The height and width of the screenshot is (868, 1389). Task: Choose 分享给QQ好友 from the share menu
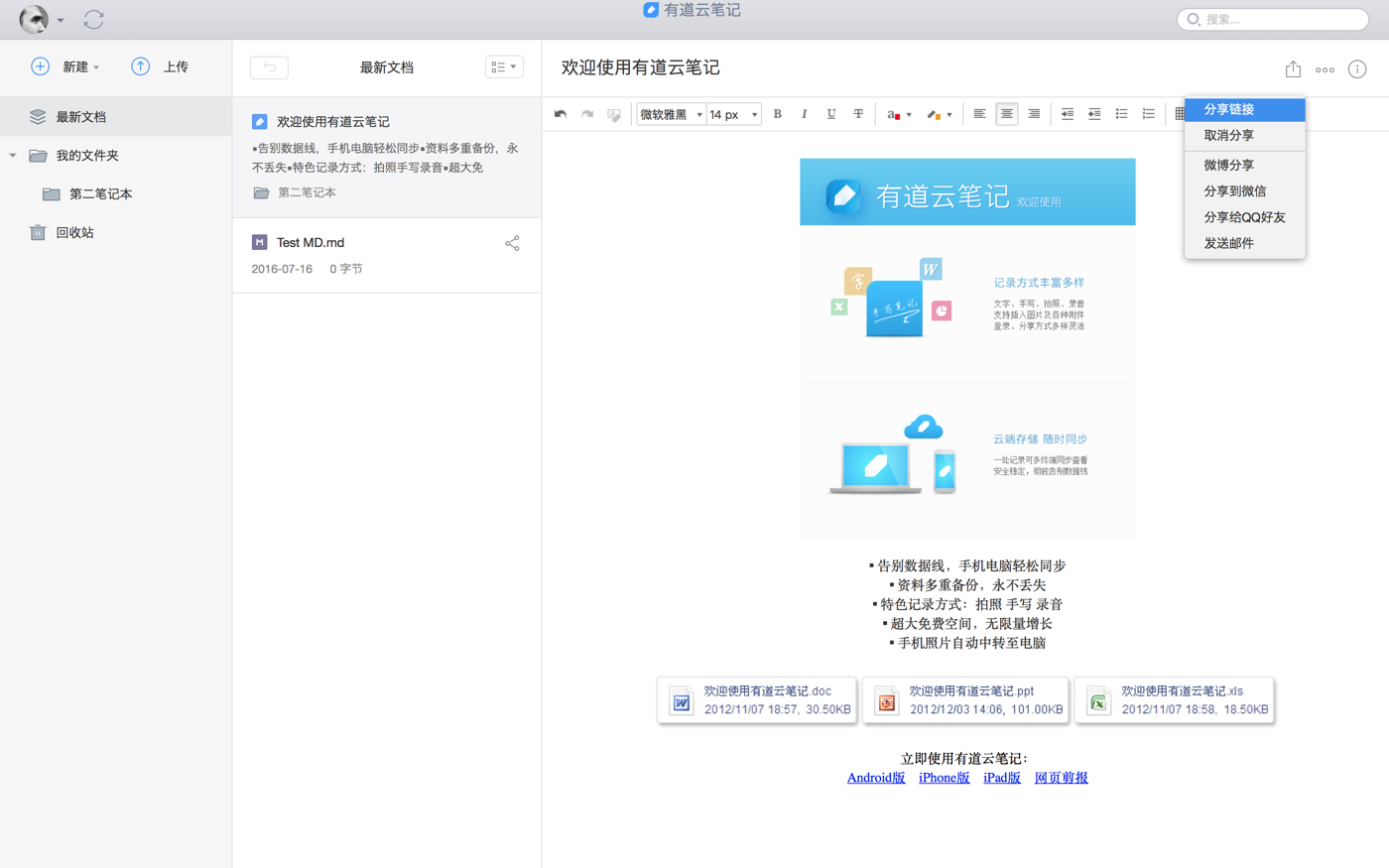[x=1245, y=216]
